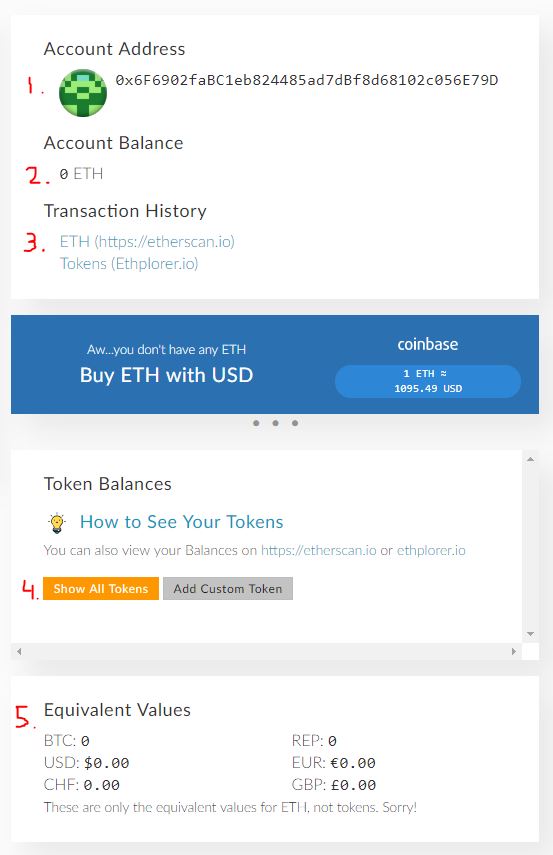Select the first carousel dot under the banner
Viewport: 553px width, 855px height.
pos(256,423)
